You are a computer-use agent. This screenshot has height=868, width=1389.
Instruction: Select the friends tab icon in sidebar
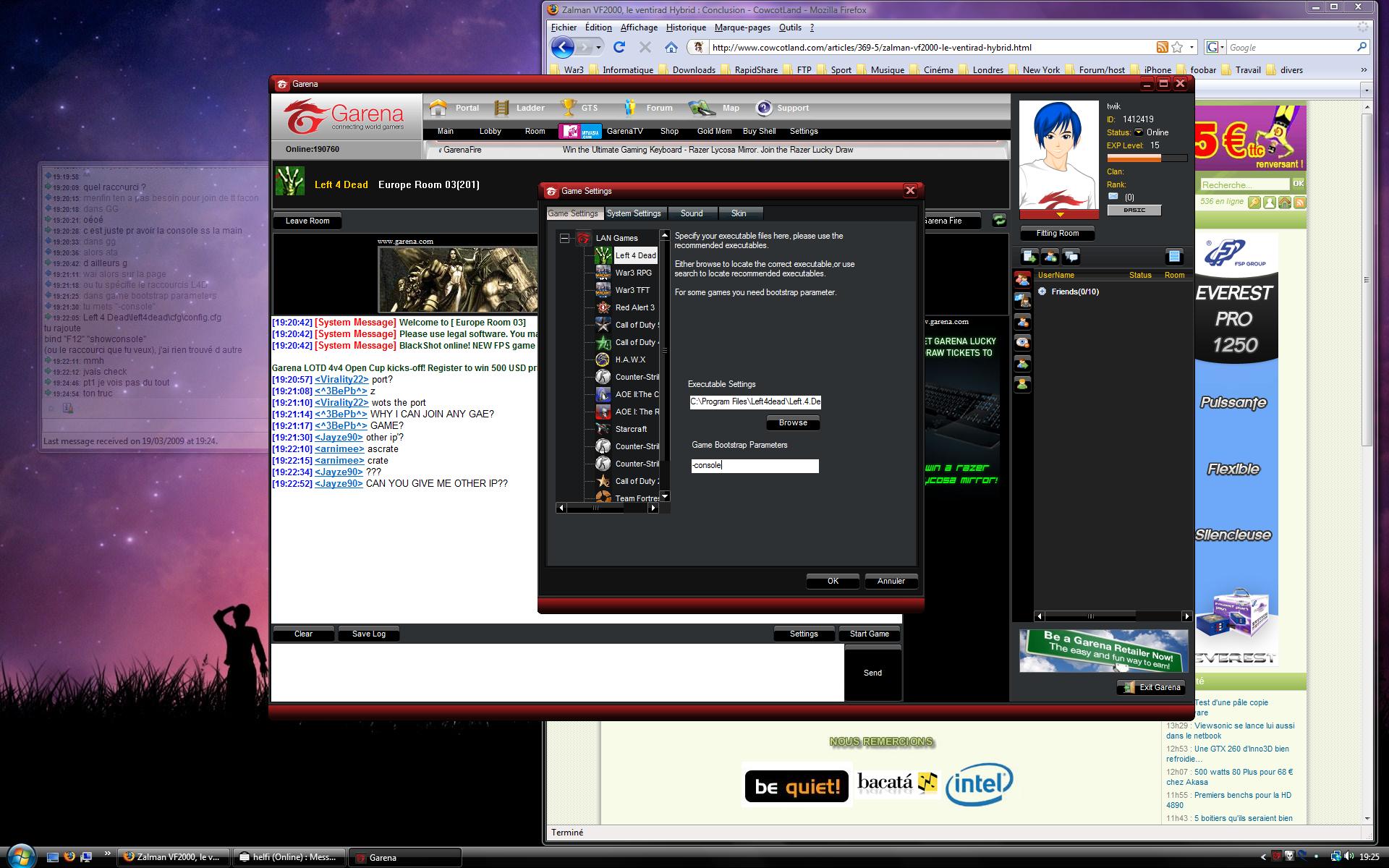(x=1022, y=279)
